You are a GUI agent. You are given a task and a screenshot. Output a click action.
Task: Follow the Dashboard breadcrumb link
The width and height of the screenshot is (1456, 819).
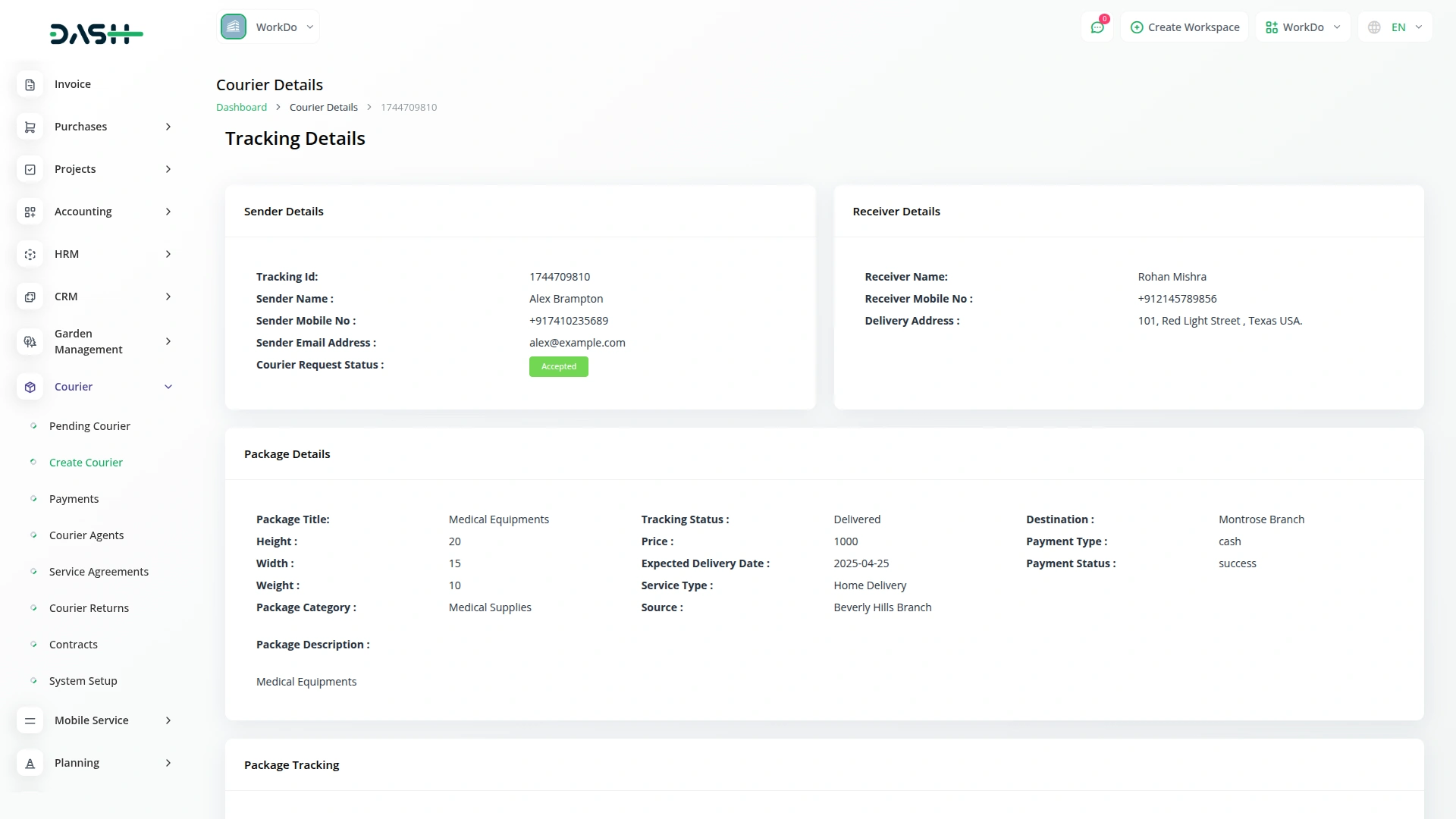(x=241, y=108)
